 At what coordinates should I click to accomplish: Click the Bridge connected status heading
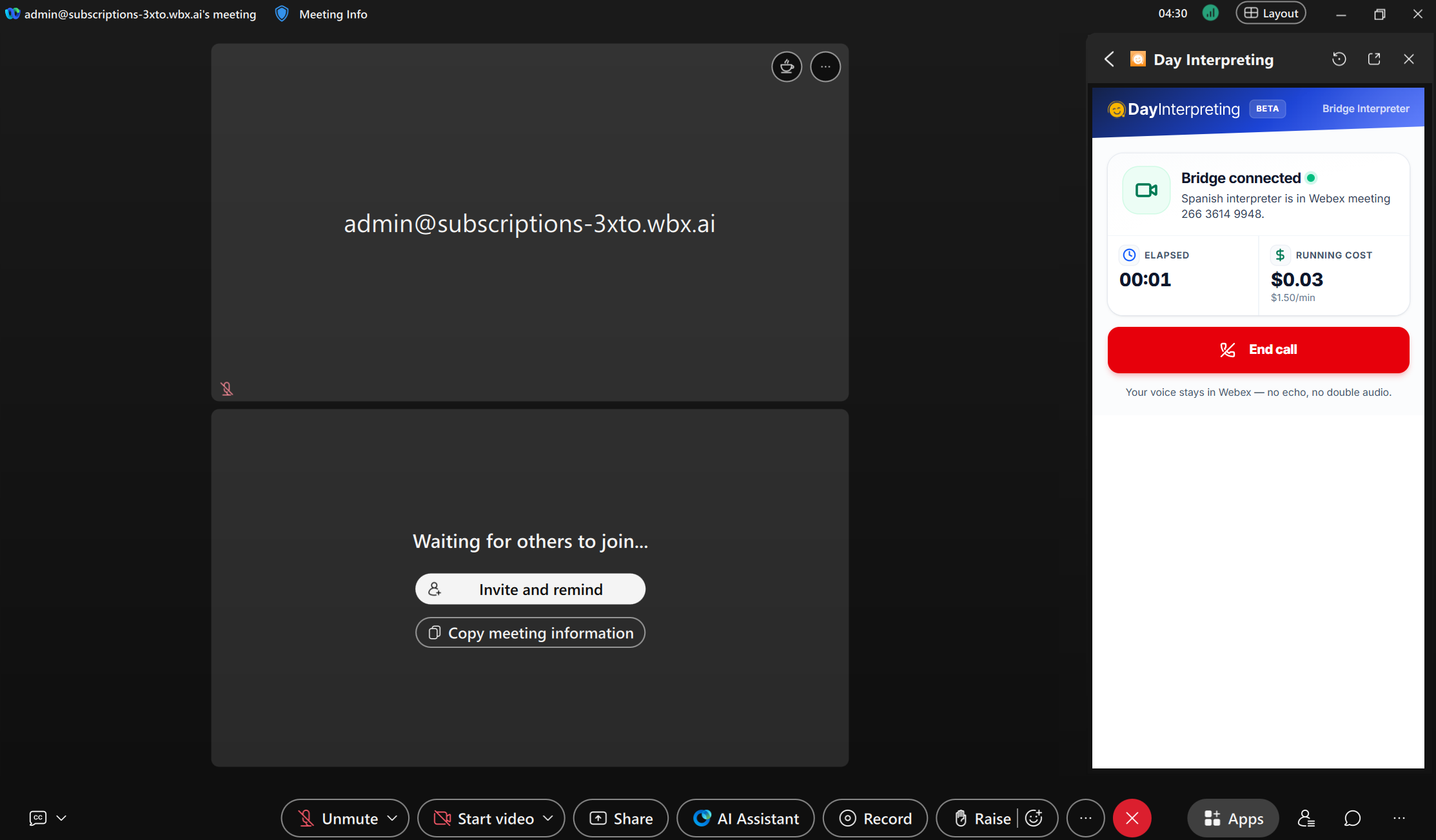1241,178
